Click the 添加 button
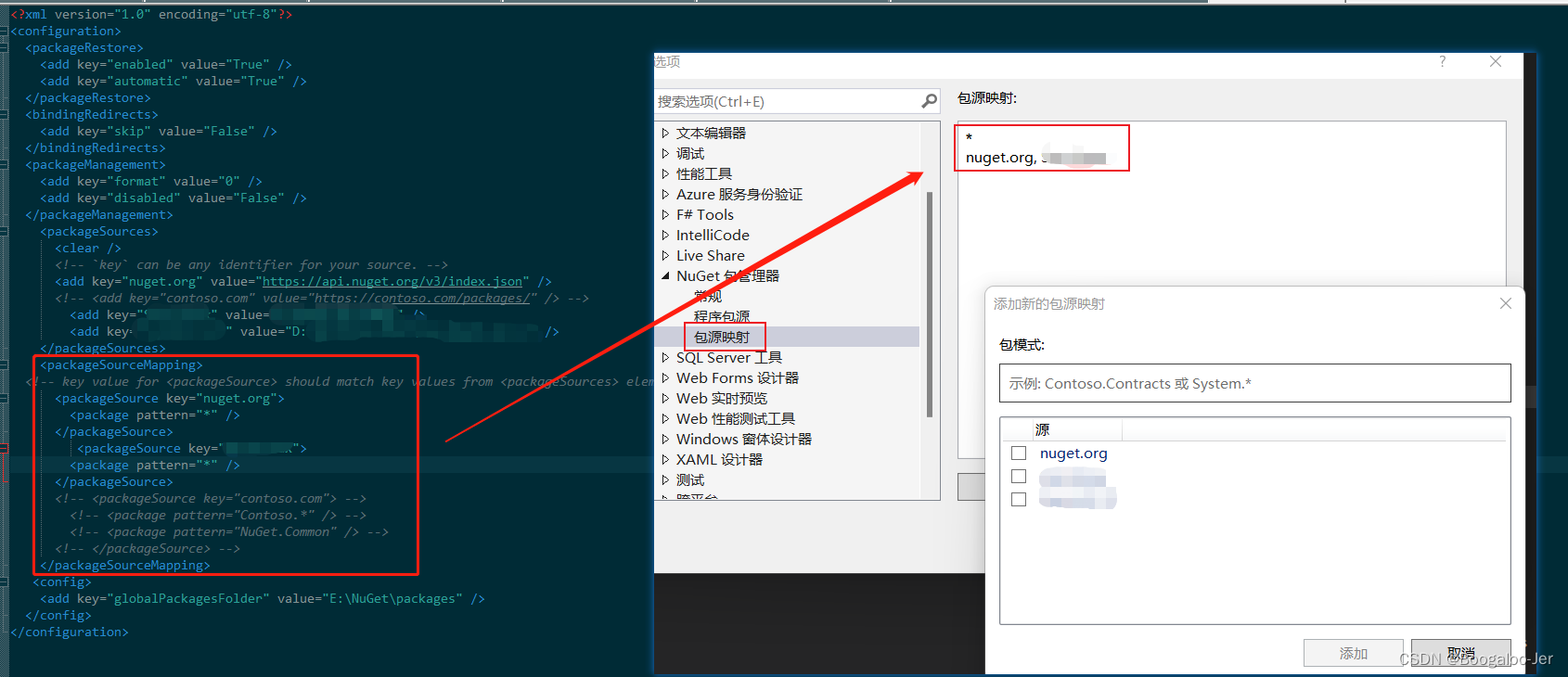The width and height of the screenshot is (1568, 677). click(x=1354, y=653)
